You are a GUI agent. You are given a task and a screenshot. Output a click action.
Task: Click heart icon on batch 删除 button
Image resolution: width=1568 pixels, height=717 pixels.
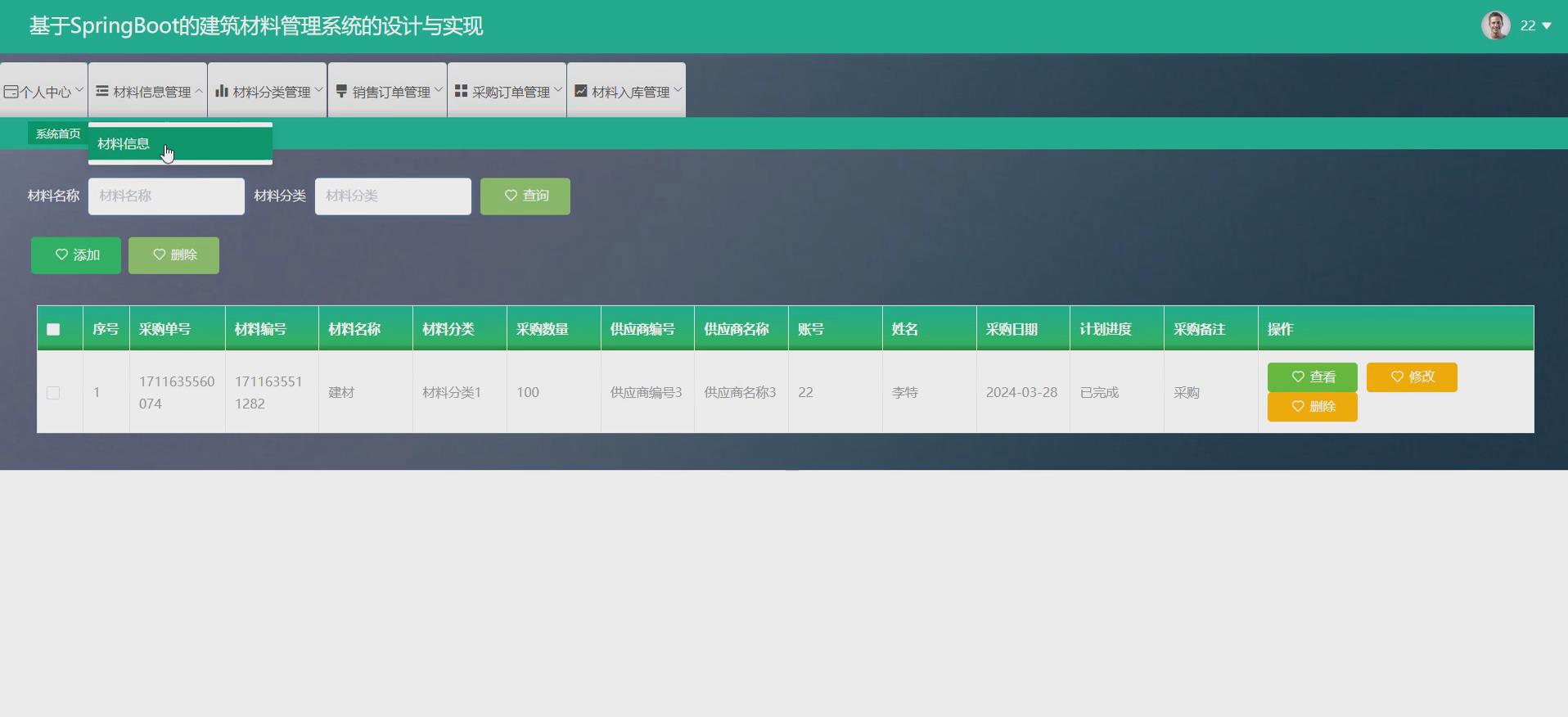pos(160,255)
